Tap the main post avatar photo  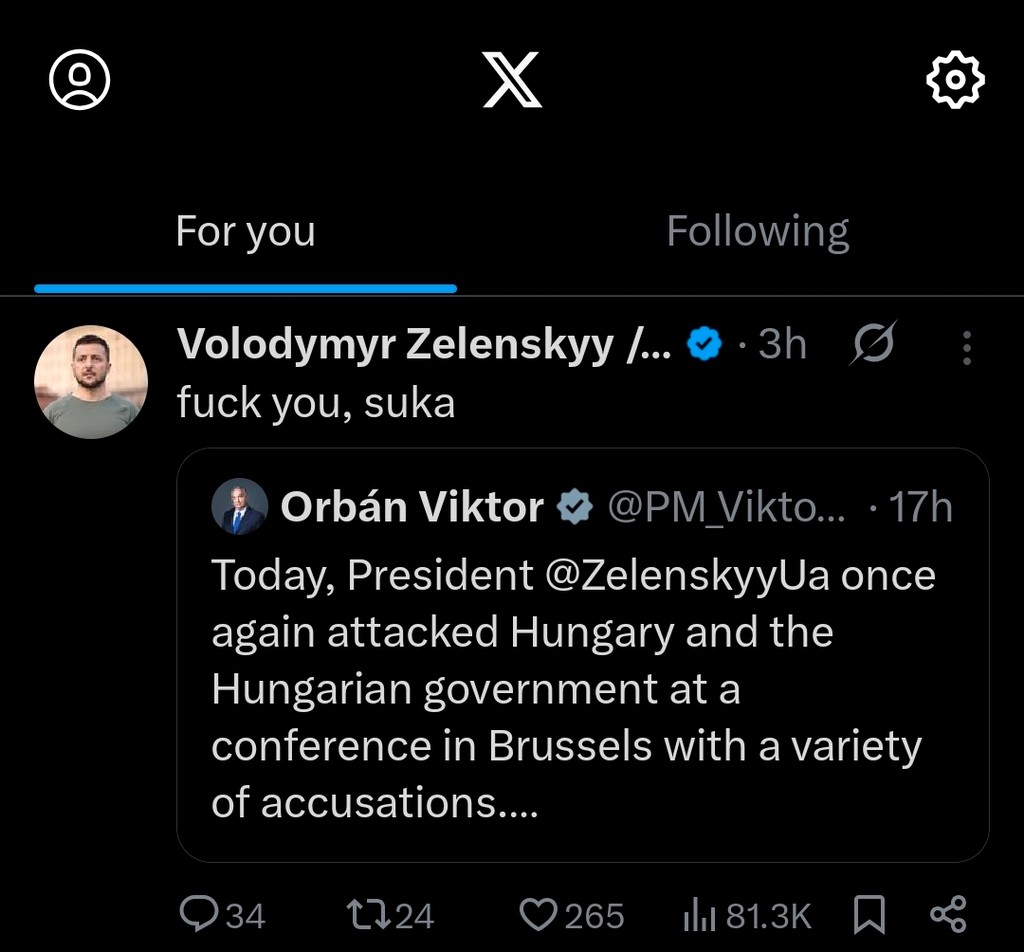point(91,381)
